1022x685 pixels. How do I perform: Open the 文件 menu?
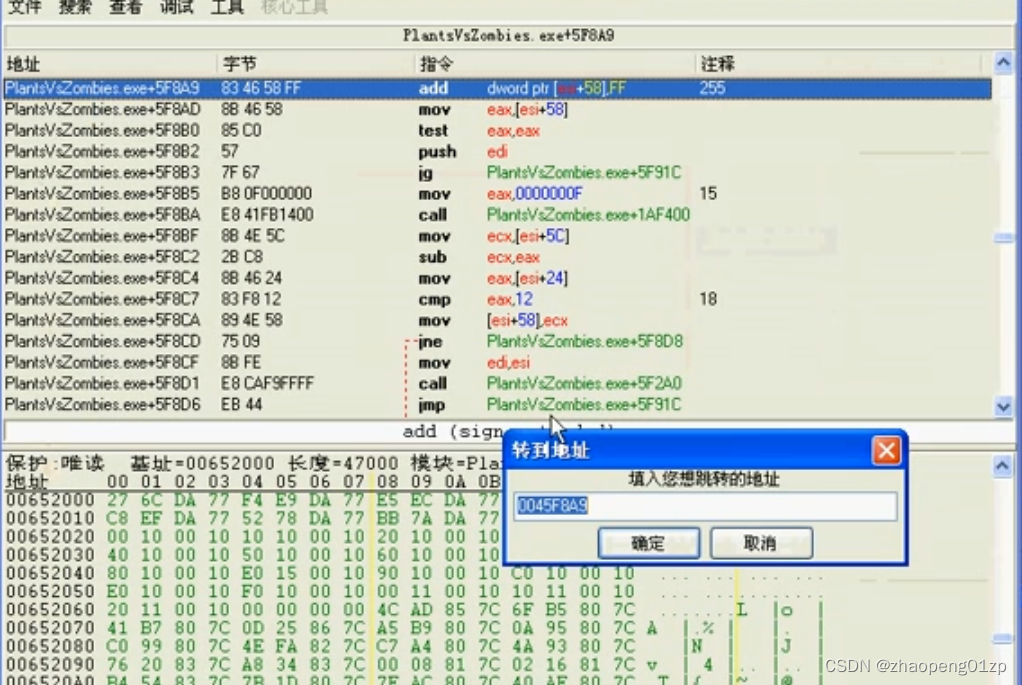point(25,7)
